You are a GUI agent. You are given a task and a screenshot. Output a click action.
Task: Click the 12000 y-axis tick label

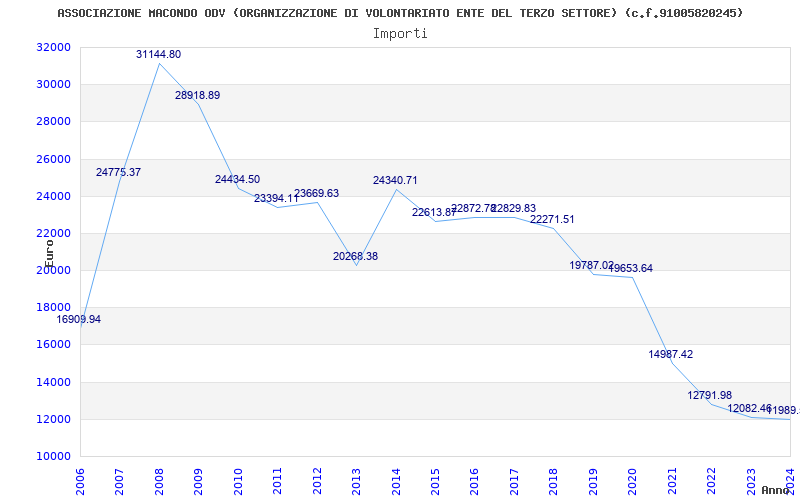[53, 419]
